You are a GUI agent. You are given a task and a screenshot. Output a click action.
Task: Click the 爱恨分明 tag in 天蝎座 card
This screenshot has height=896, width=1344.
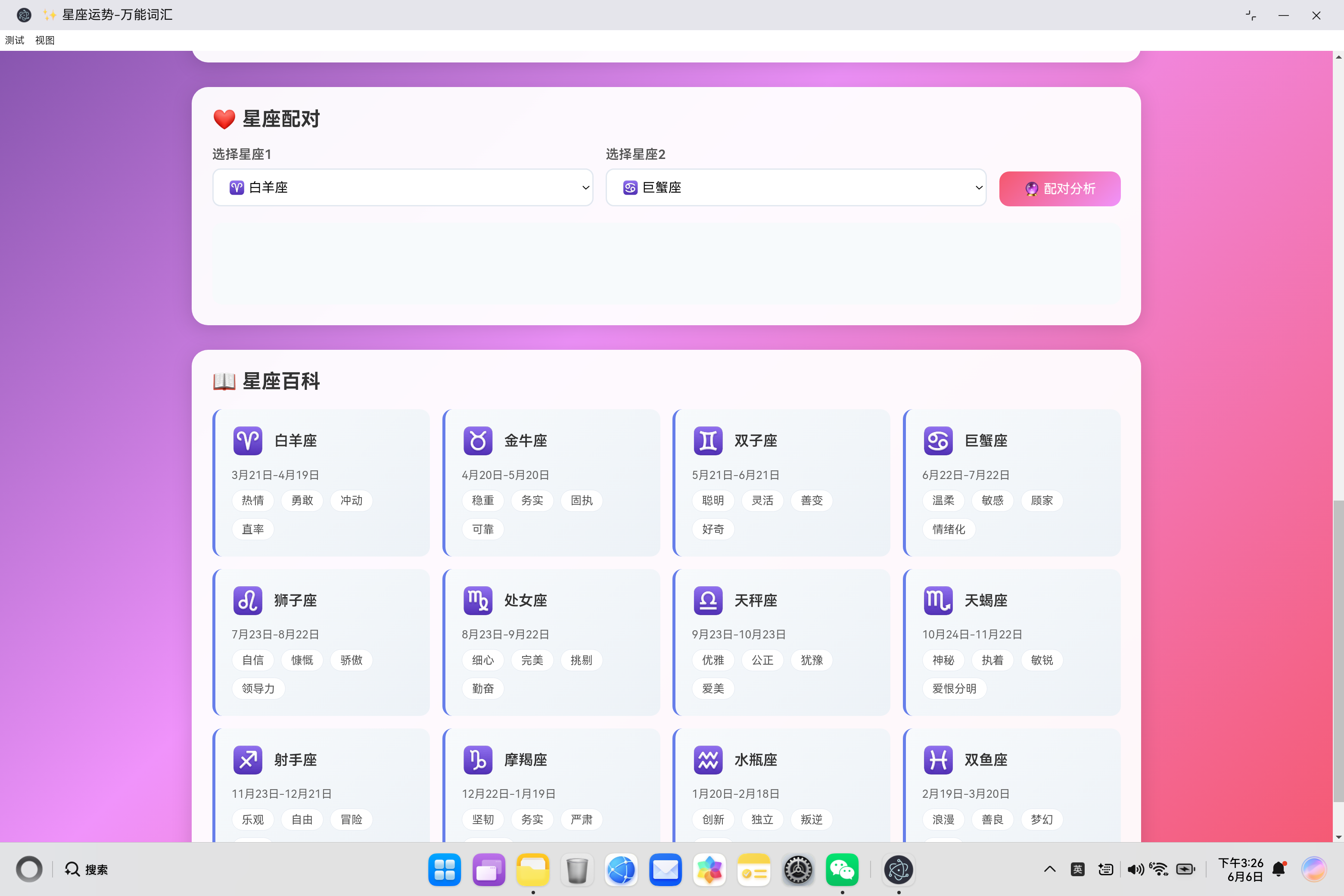click(954, 688)
